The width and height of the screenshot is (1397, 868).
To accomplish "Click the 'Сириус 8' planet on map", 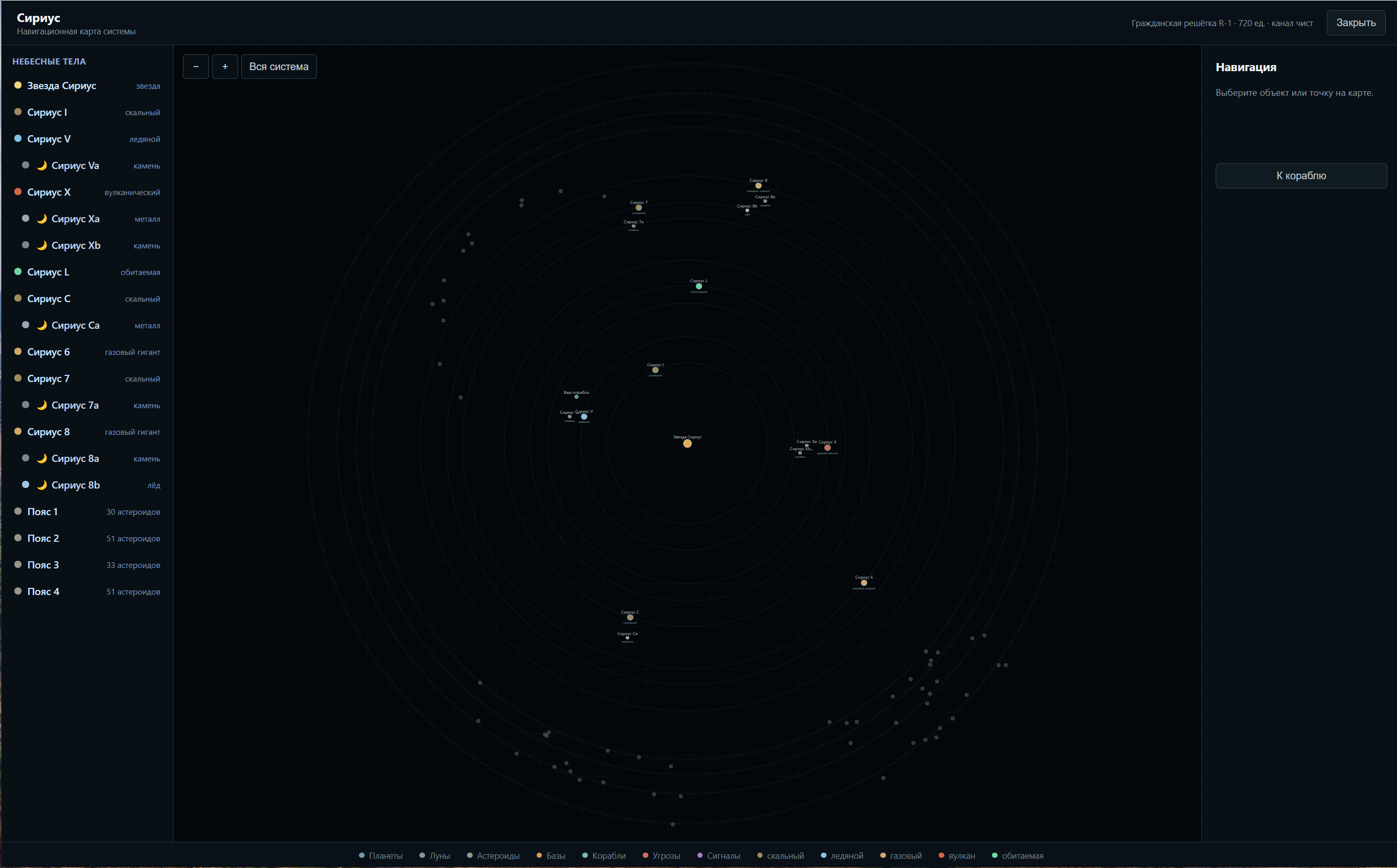I will tap(758, 185).
